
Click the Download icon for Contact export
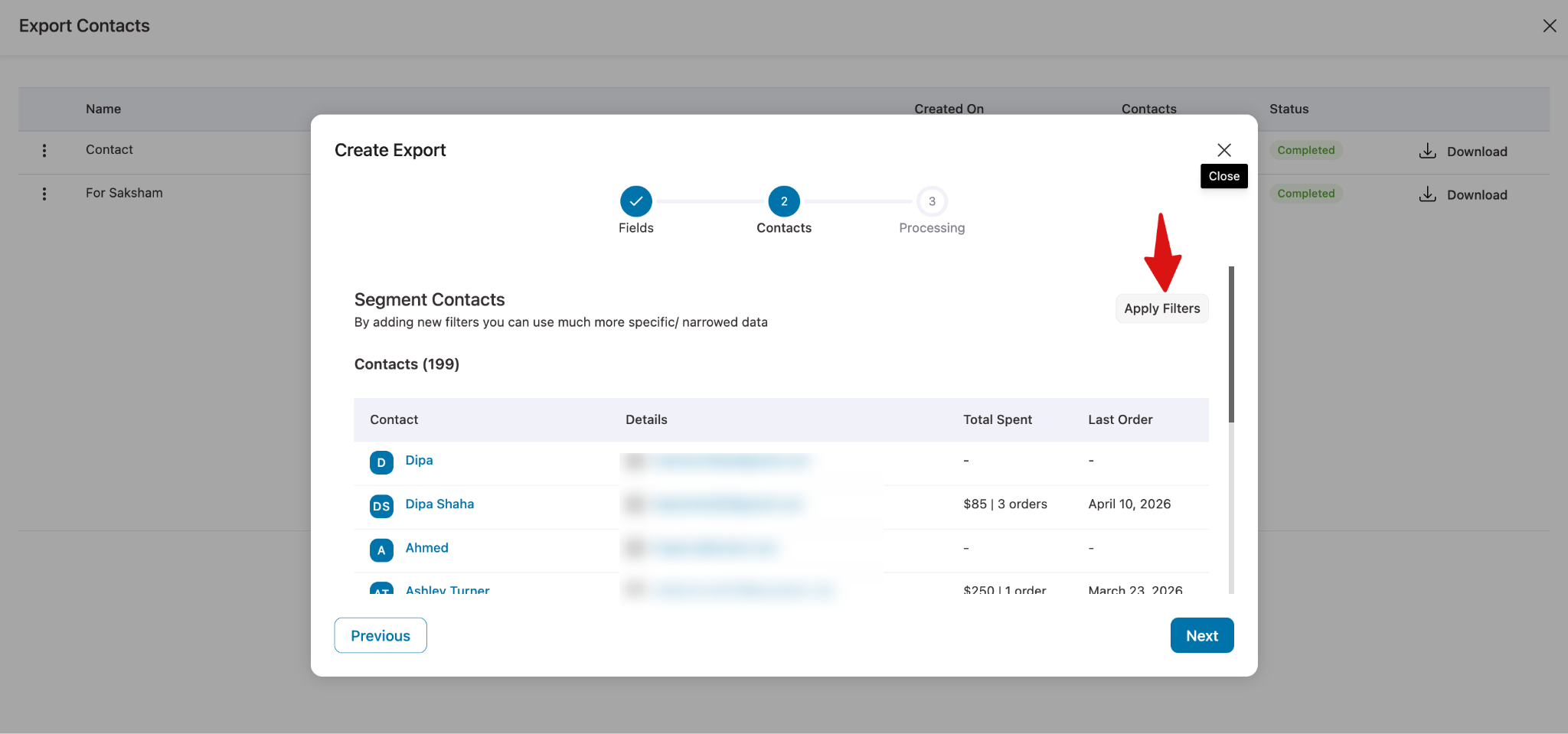pos(1428,151)
